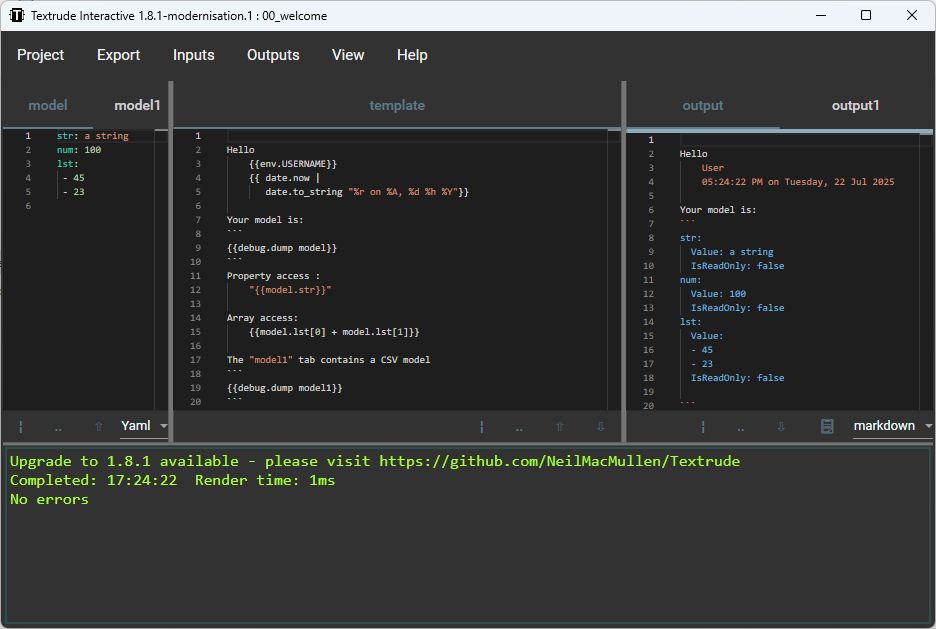Click the Textrude GitHub URL in the log
Screen dimensions: 936x629
pos(559,461)
